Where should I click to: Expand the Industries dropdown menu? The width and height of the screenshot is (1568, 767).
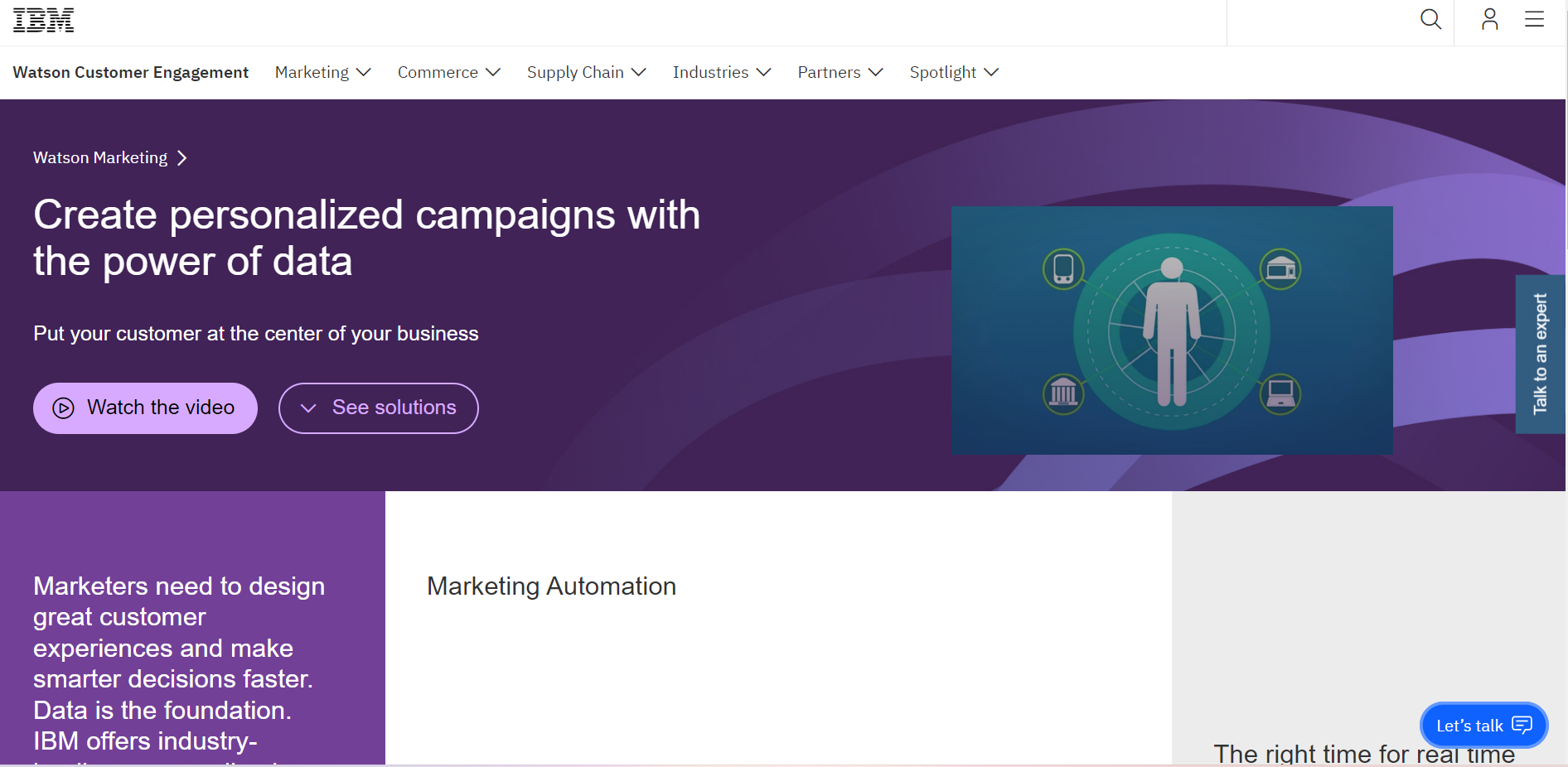click(721, 72)
